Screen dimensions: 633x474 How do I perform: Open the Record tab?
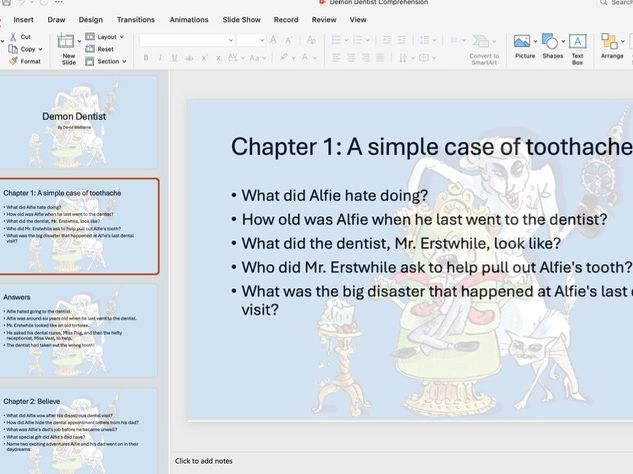pos(286,20)
